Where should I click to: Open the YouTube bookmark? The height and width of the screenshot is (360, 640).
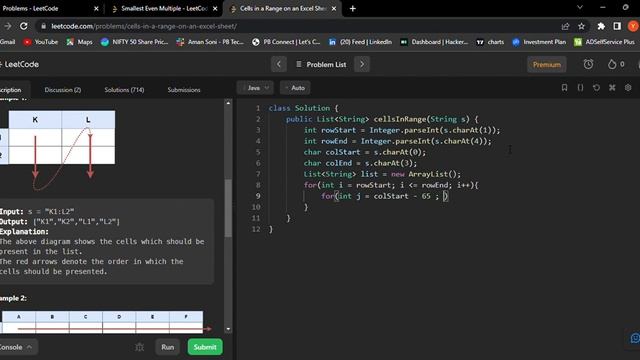[x=40, y=42]
